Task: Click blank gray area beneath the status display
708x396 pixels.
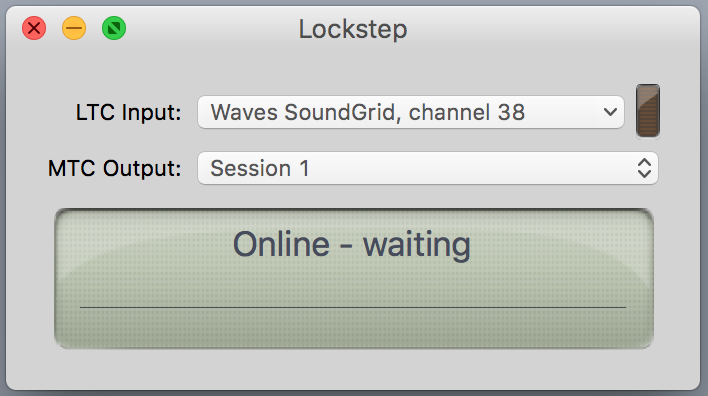Action: (x=353, y=368)
